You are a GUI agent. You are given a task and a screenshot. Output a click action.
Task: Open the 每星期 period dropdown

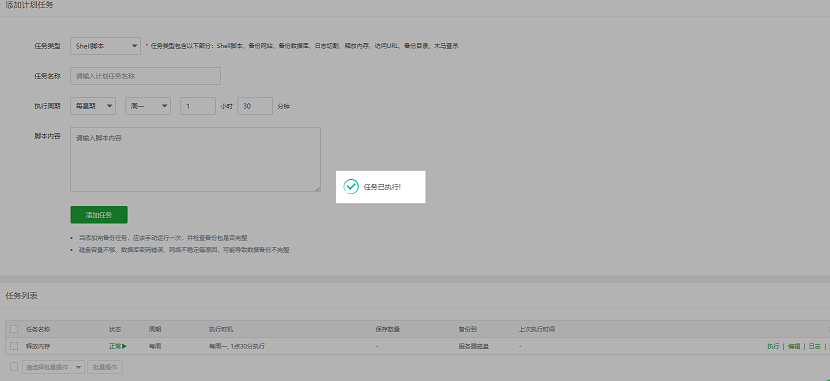[93, 106]
